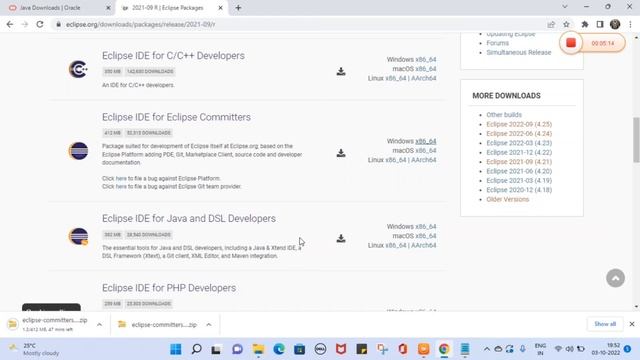
Task: Open Eclipse 2021-12 (4.22) link
Action: click(519, 152)
